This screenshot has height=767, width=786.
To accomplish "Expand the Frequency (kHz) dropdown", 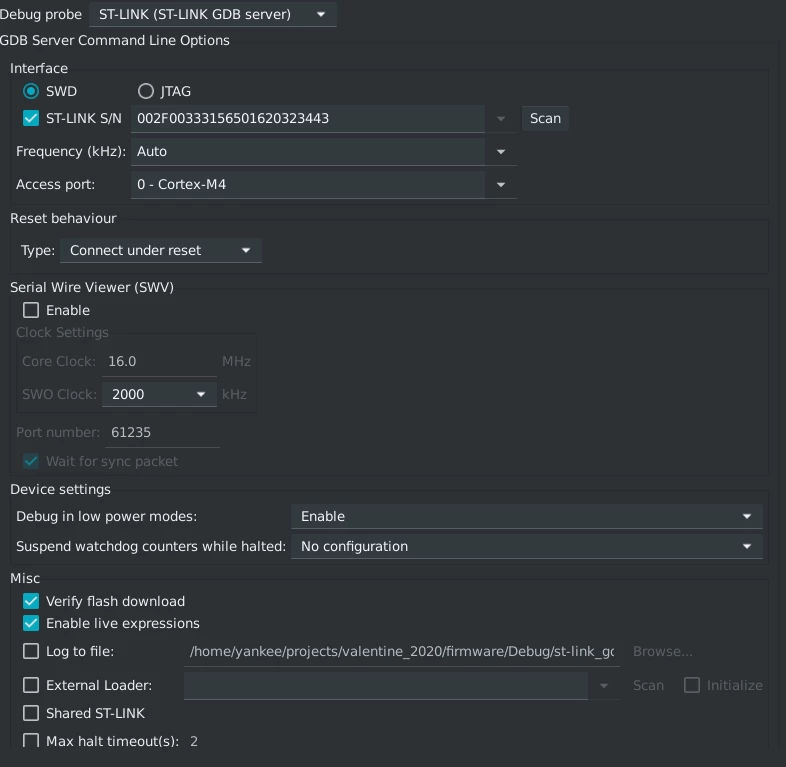I will [501, 151].
